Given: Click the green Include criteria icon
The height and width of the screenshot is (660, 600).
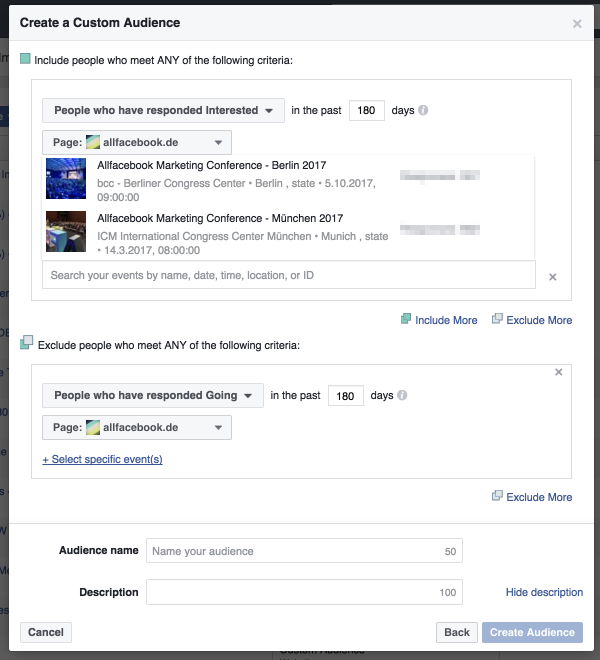Looking at the screenshot, I should (25, 59).
